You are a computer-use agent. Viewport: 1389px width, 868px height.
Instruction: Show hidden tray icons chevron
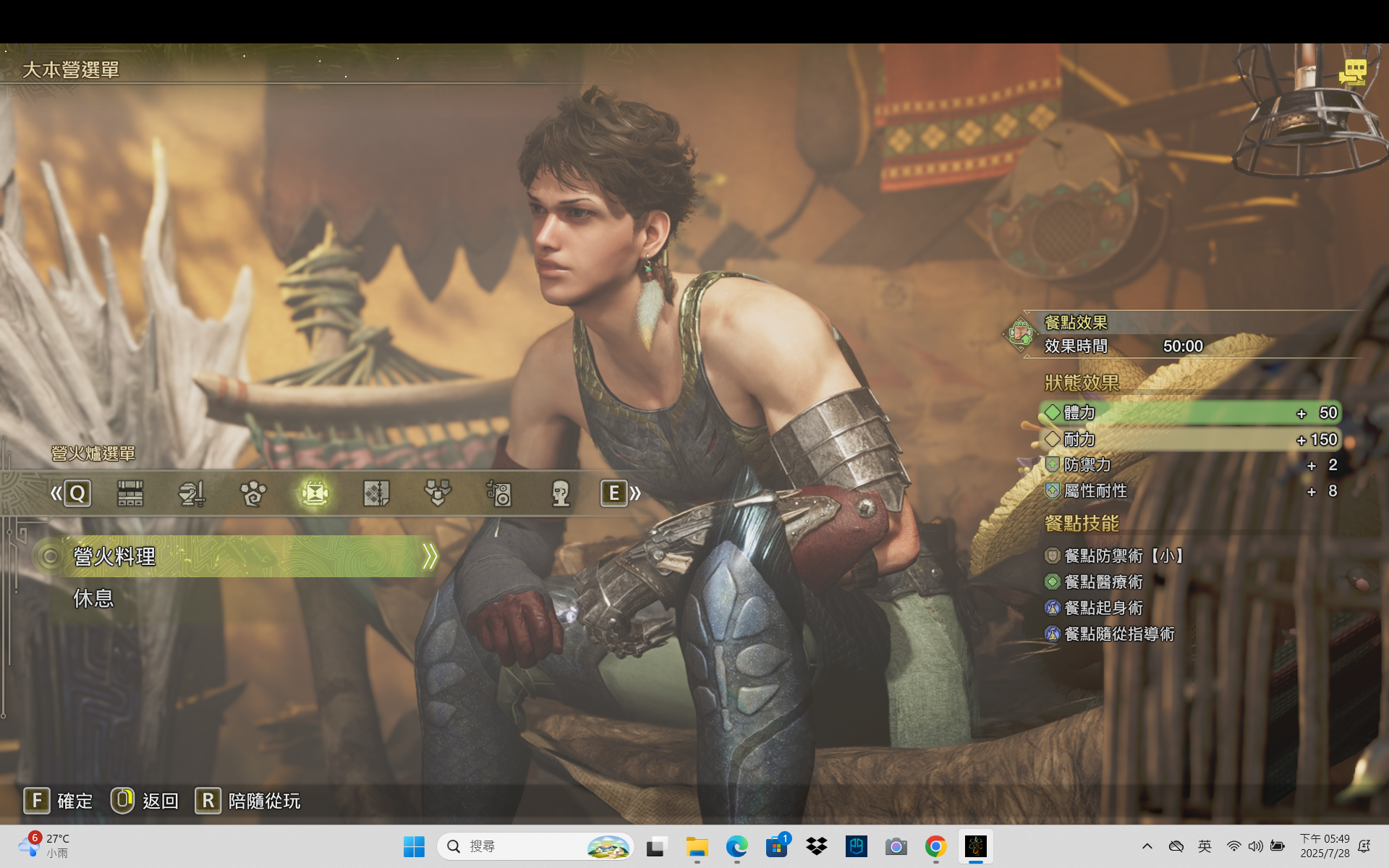click(x=1147, y=846)
